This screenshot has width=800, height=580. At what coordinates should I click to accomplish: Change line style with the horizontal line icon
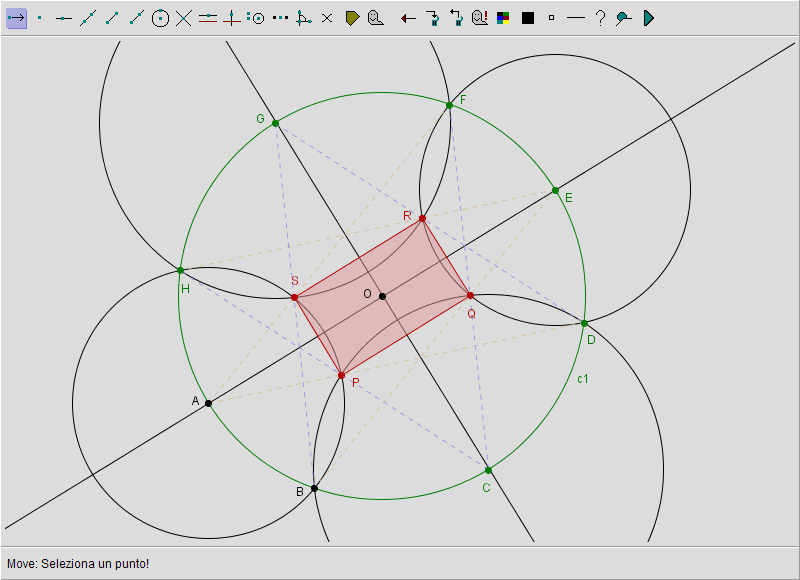tap(576, 18)
